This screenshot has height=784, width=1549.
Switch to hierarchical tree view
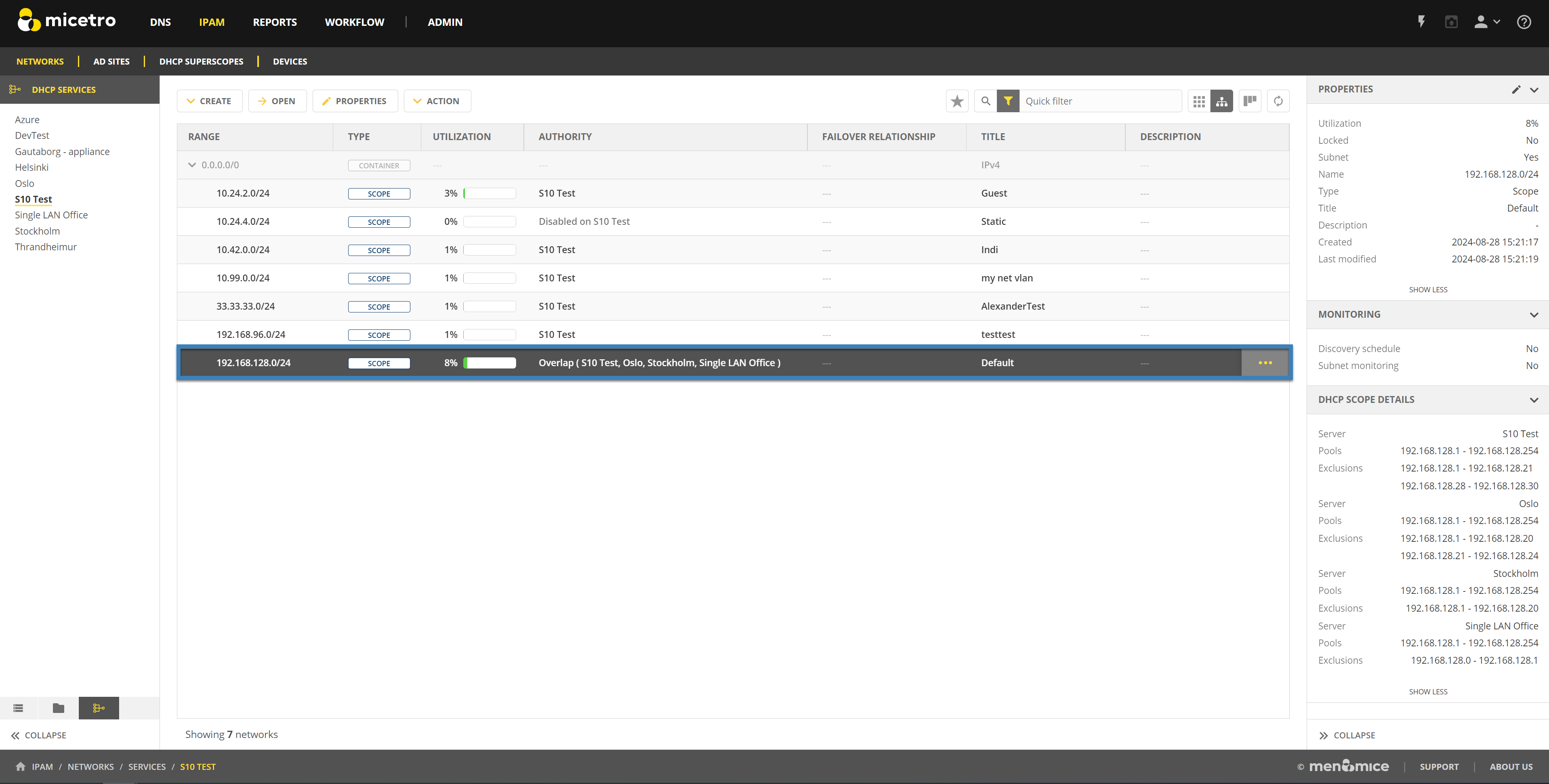1221,101
